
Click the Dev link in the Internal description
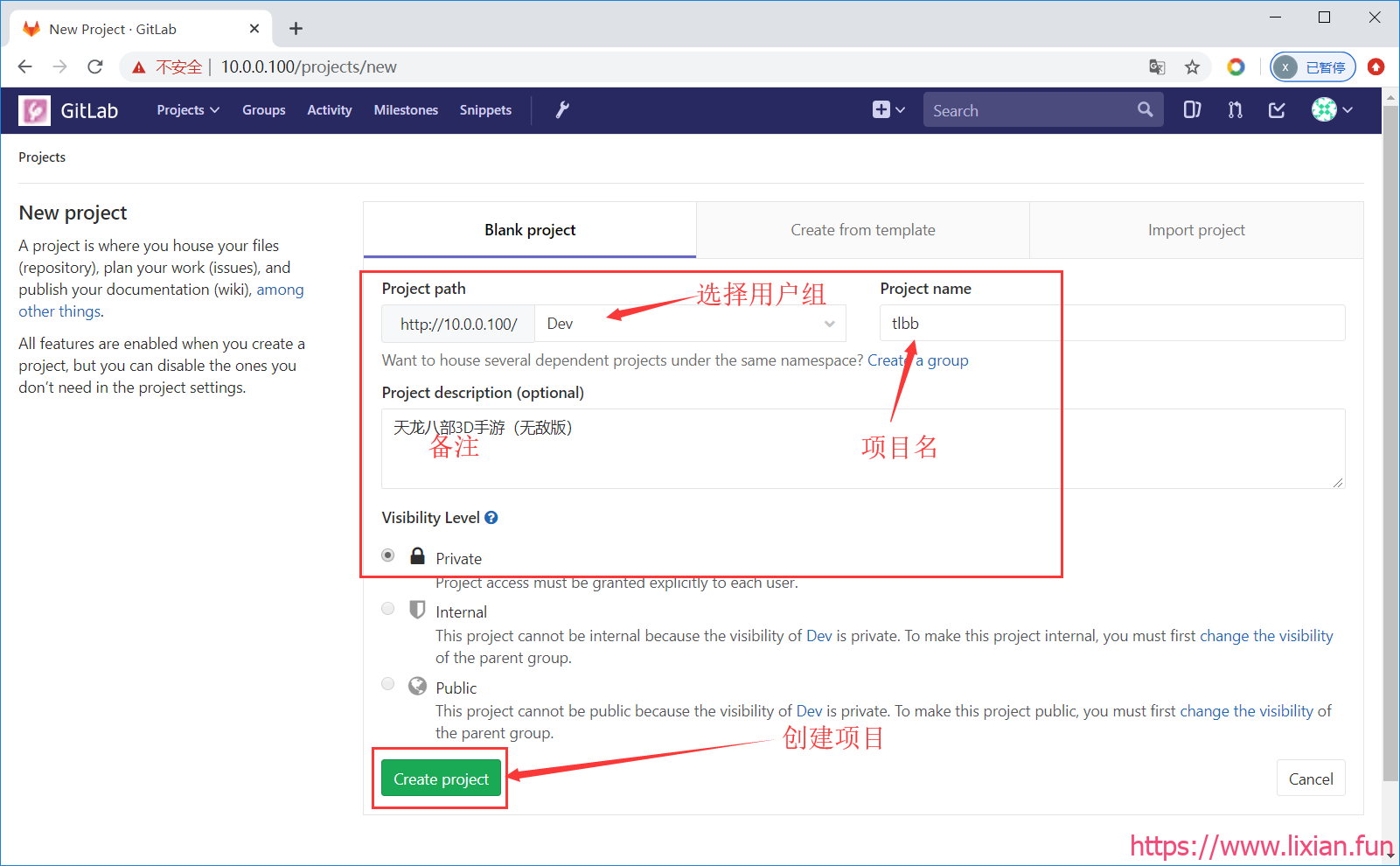coord(819,636)
